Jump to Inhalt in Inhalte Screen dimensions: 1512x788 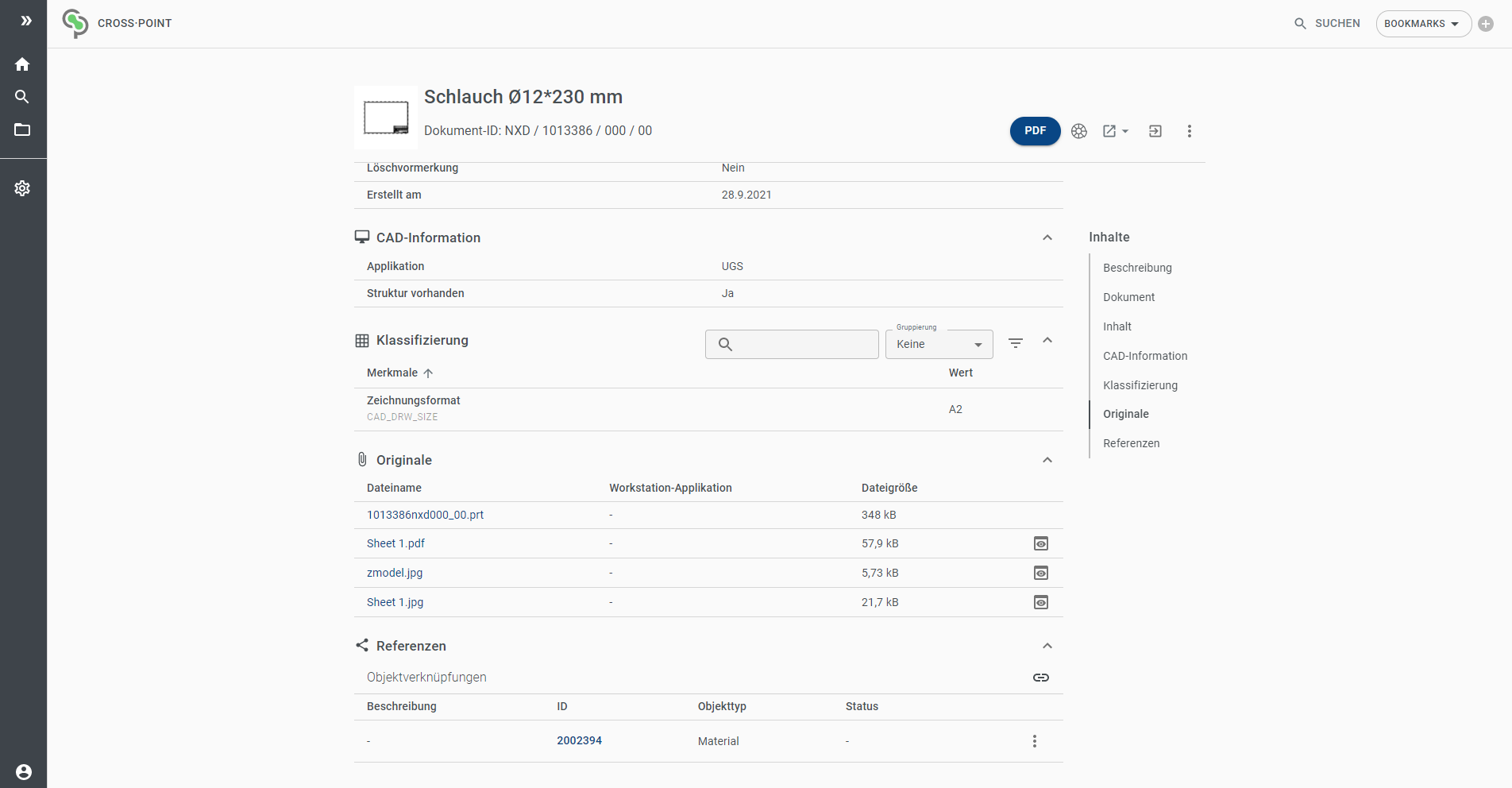tap(1117, 326)
